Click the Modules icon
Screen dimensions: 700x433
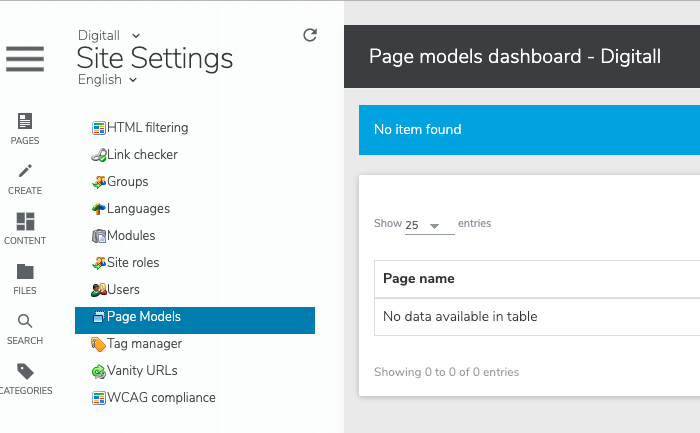click(99, 236)
